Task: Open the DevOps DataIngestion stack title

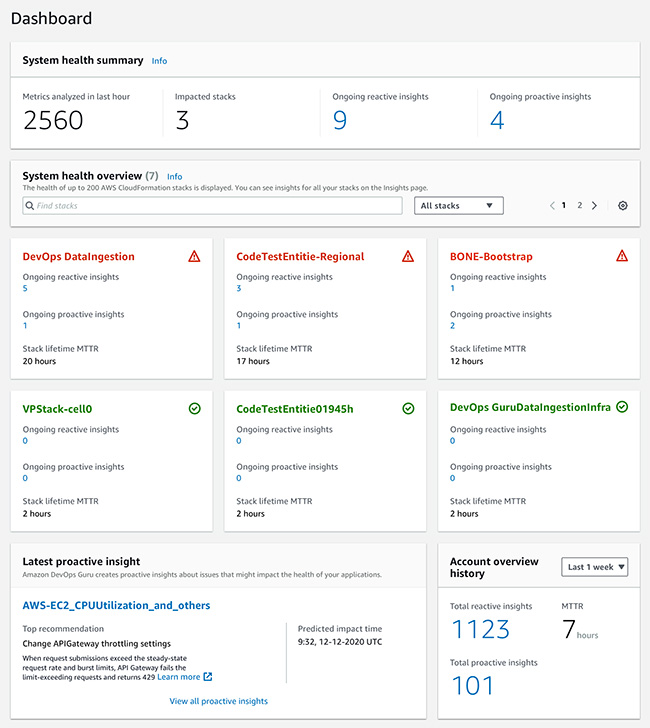Action: point(78,256)
